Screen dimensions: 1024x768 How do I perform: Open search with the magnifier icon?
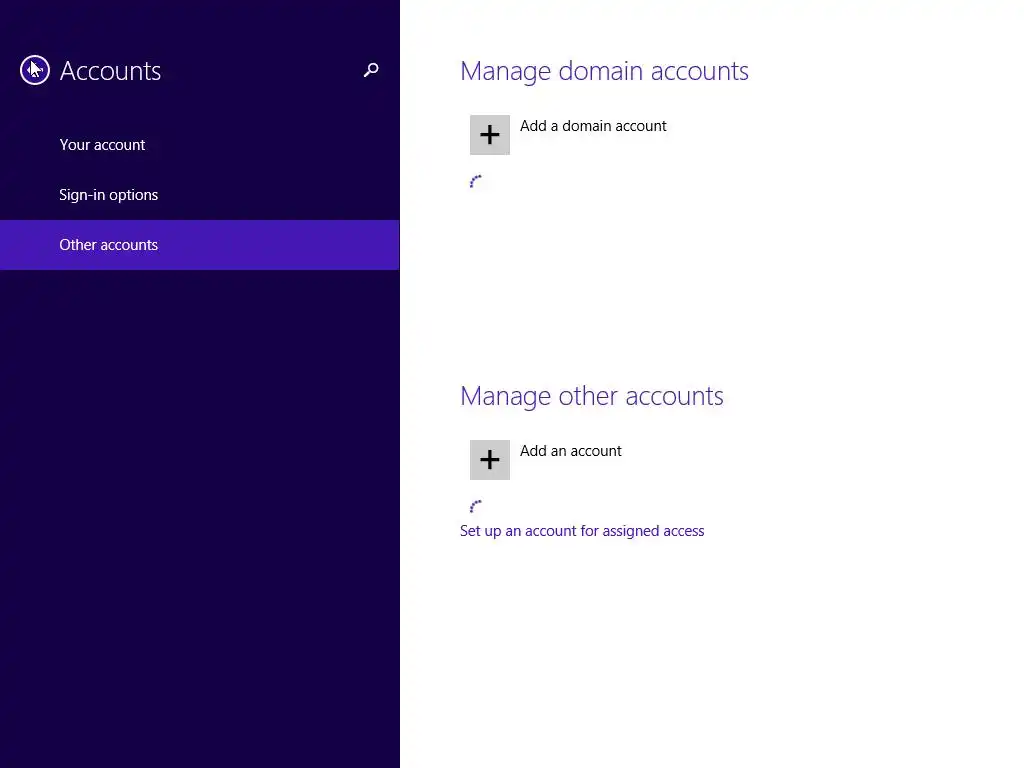tap(371, 70)
